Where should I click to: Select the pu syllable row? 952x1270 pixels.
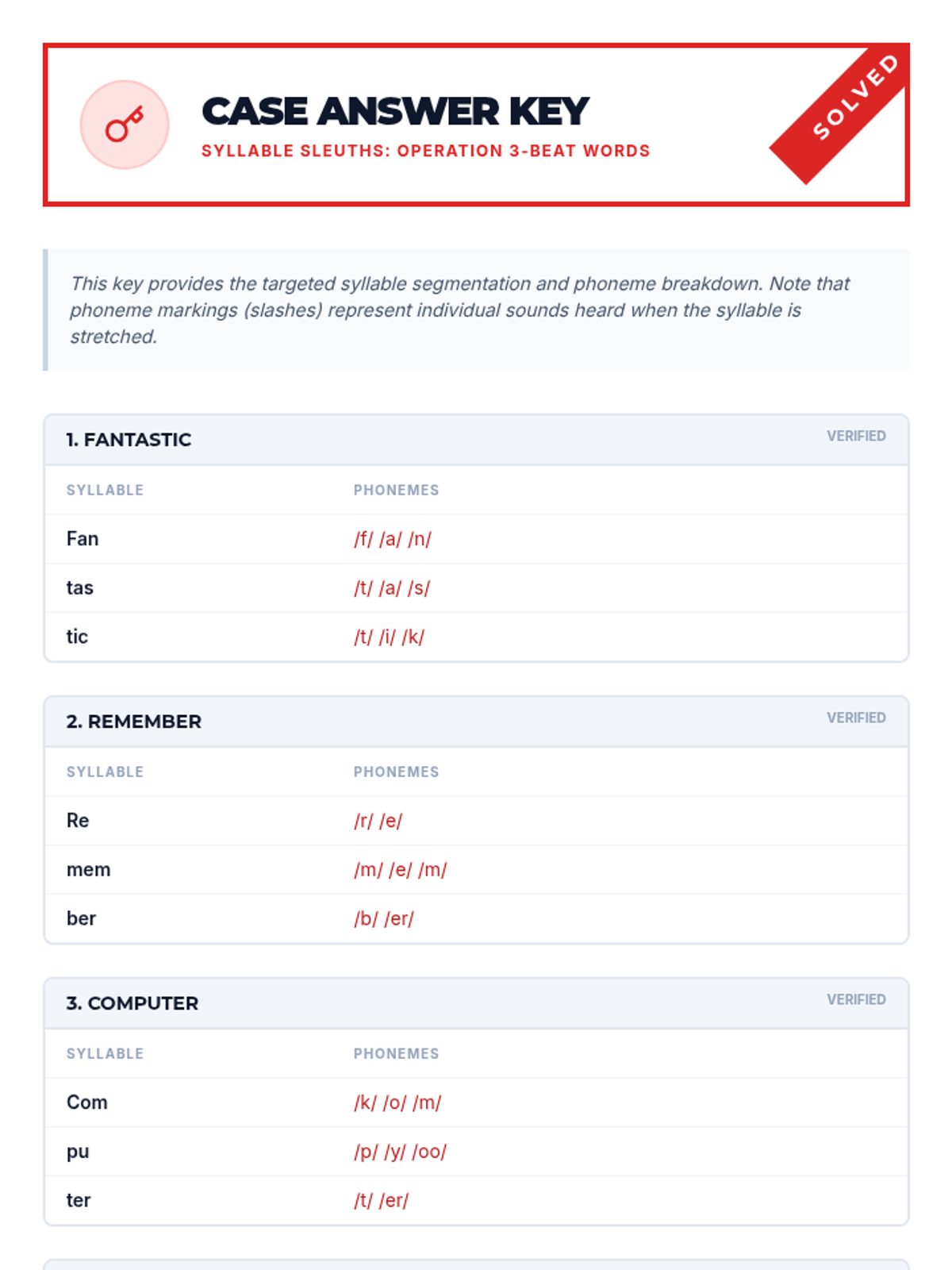tap(476, 1152)
